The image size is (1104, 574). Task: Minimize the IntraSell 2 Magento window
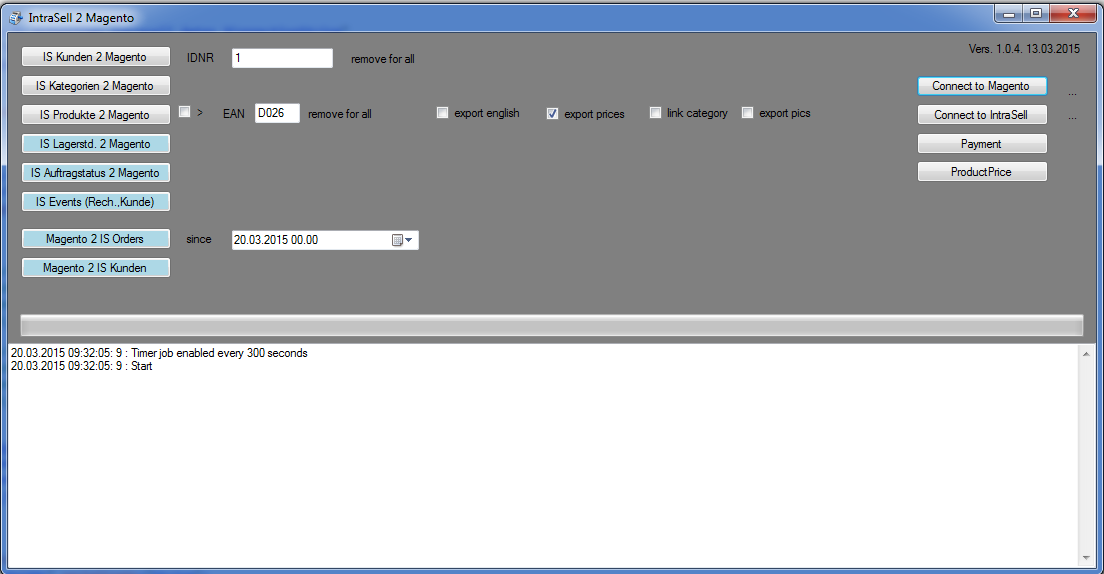tap(1008, 13)
